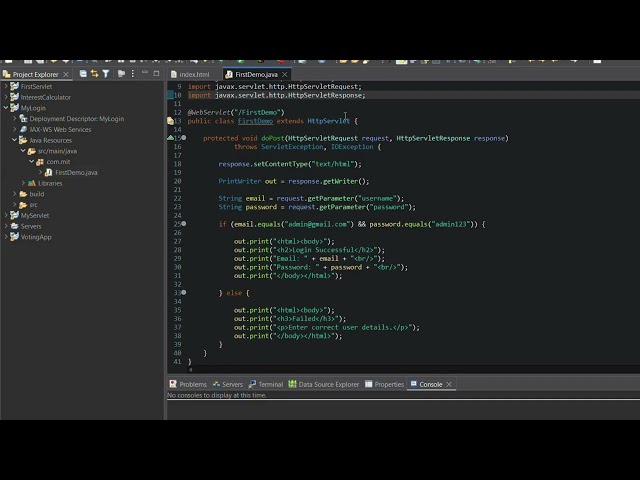The width and height of the screenshot is (640, 480).
Task: Expand the build folder arrow
Action: pos(15,194)
